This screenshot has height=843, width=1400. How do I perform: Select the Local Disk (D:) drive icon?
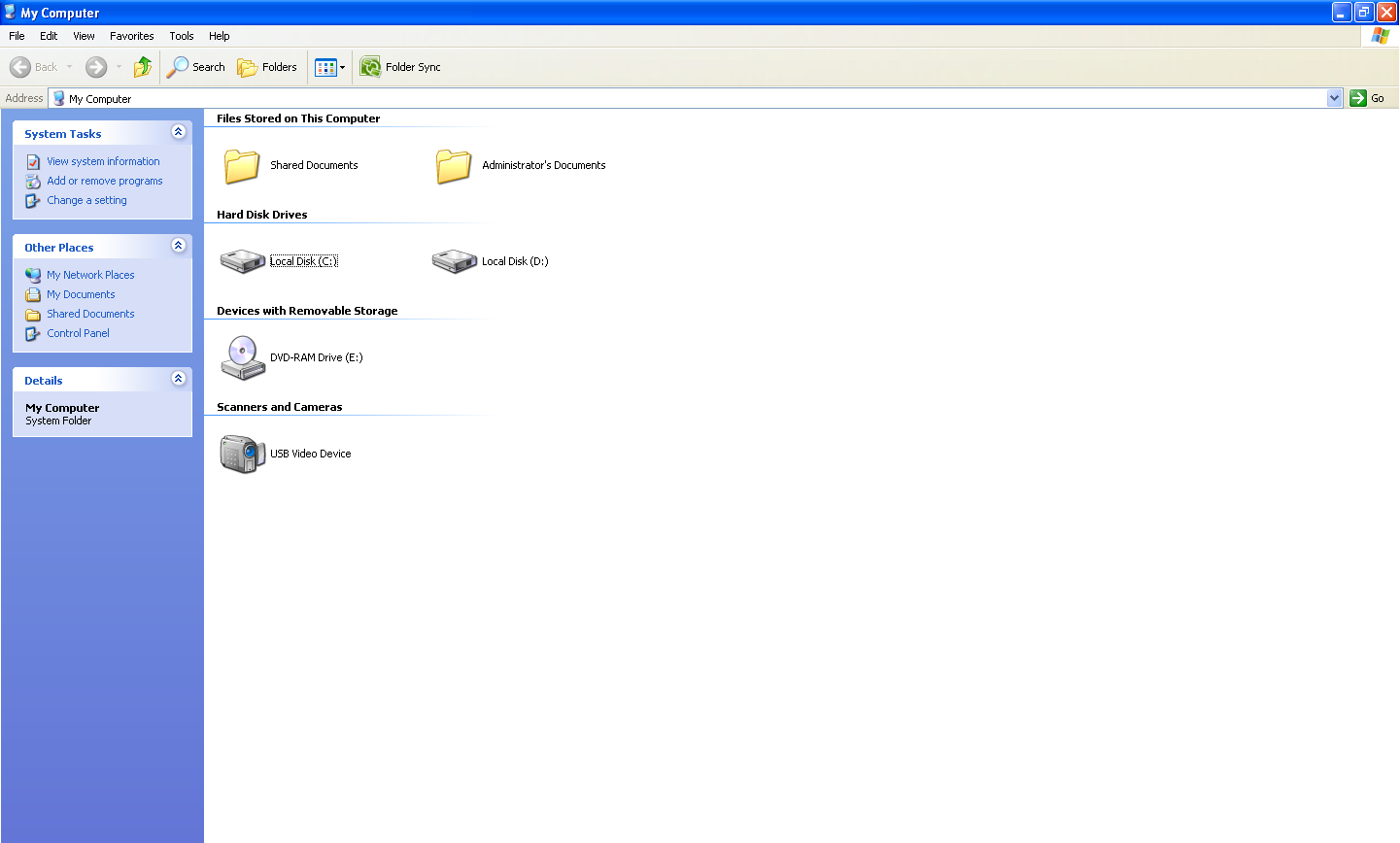(455, 260)
